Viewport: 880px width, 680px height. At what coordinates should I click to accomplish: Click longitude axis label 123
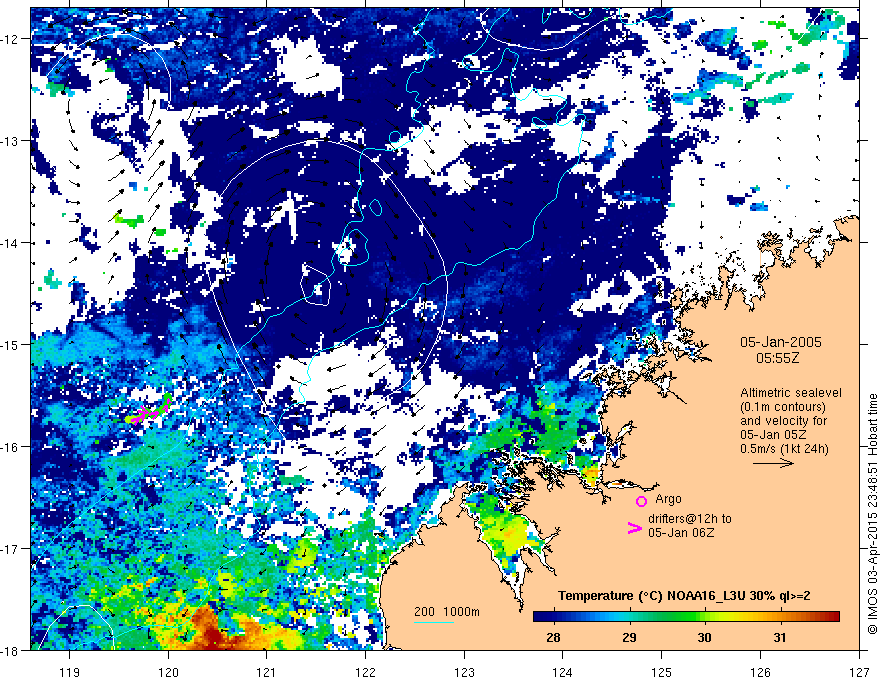pyautogui.click(x=464, y=672)
